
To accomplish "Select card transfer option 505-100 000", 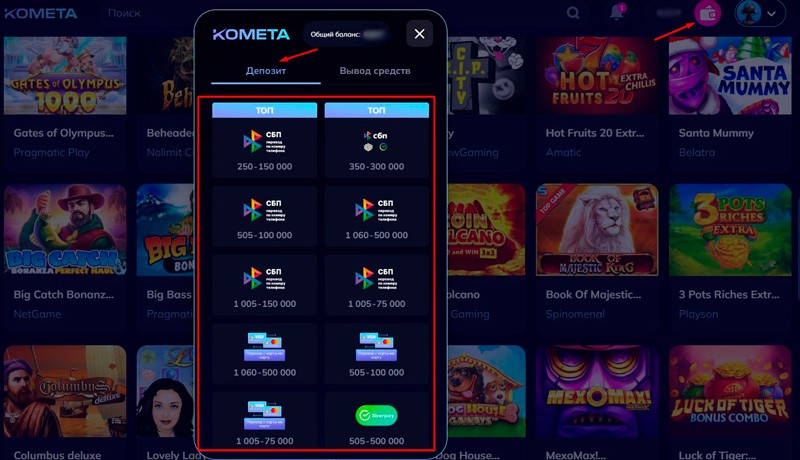I will point(377,353).
